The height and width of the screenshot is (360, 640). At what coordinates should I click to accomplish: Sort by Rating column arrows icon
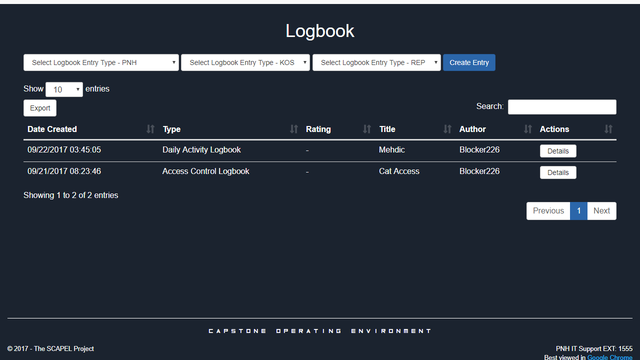point(367,129)
